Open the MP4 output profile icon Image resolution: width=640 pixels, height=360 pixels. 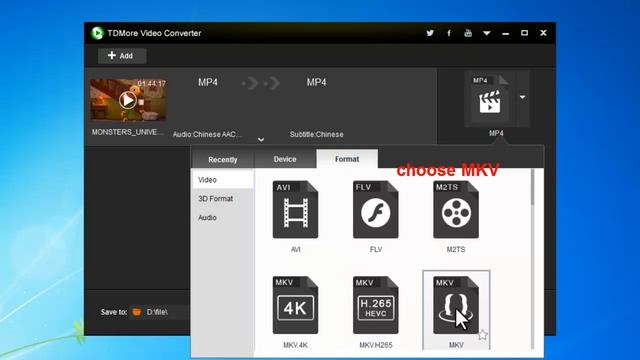[x=490, y=99]
